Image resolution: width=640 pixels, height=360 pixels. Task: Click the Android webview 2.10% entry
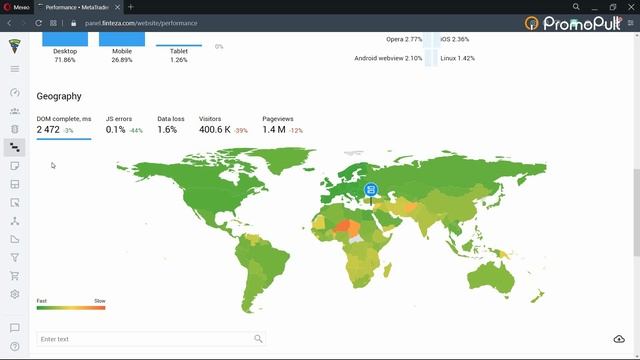[388, 58]
